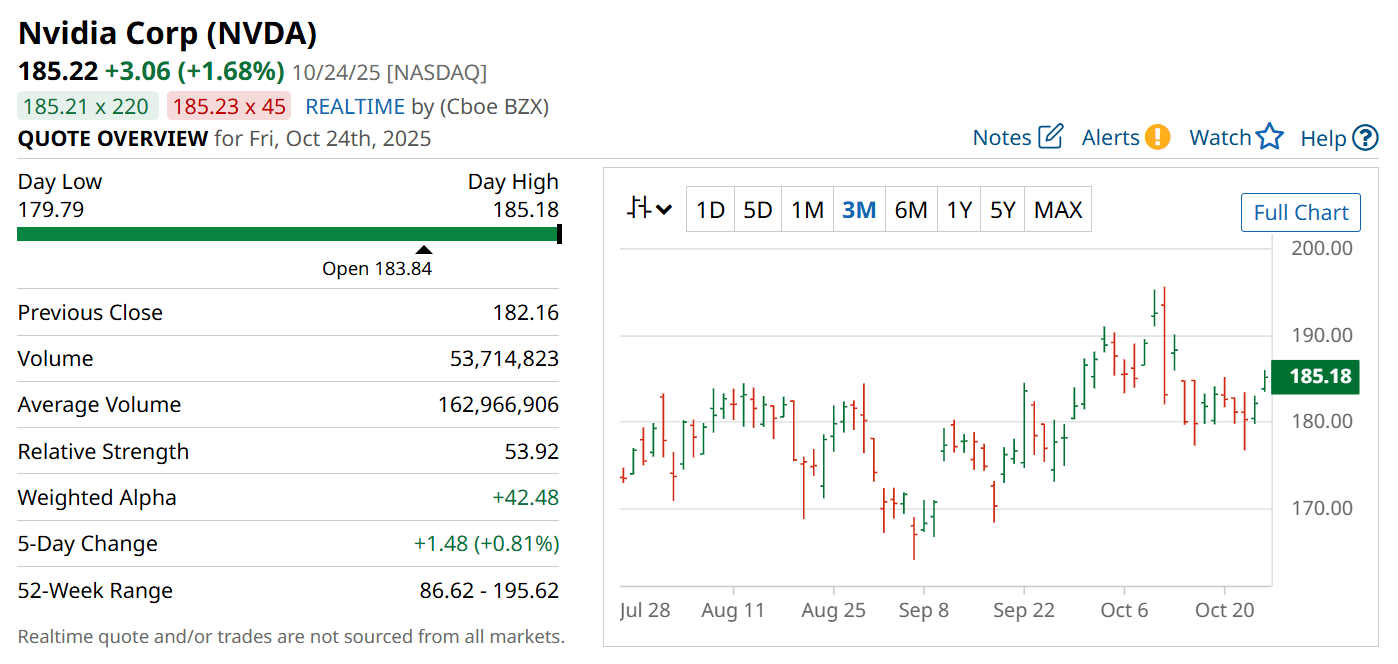
Task: Select the 5D chart period
Action: point(758,210)
